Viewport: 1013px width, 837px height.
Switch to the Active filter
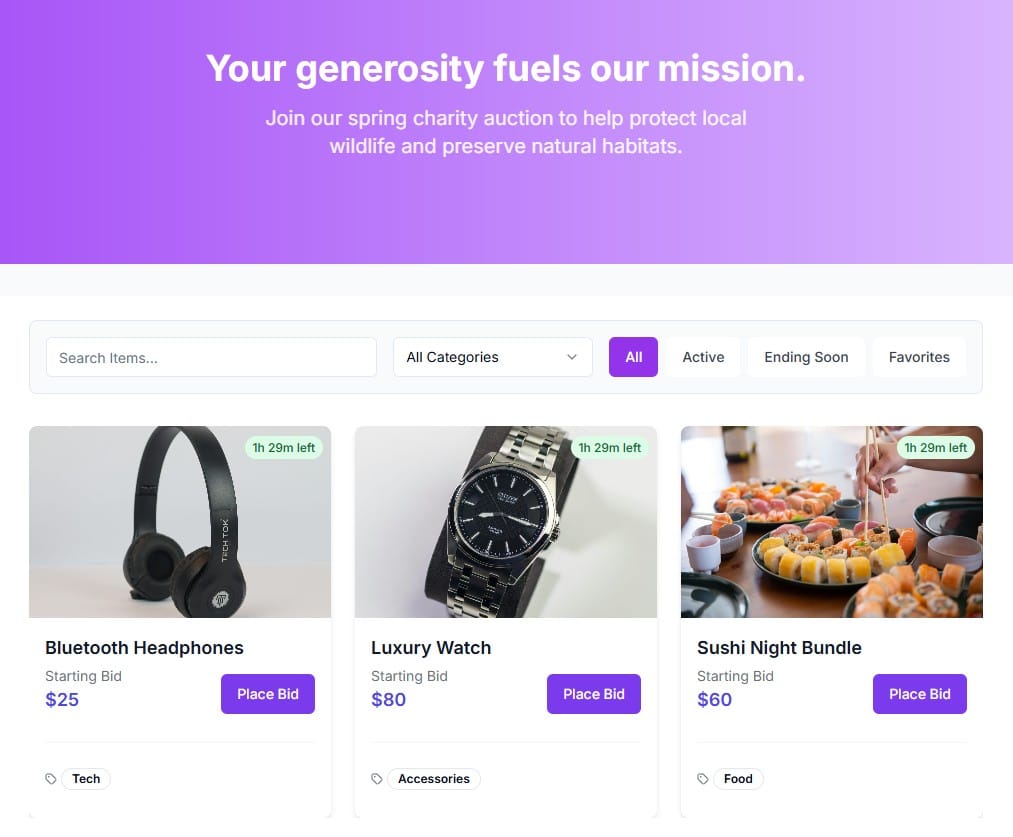point(703,357)
